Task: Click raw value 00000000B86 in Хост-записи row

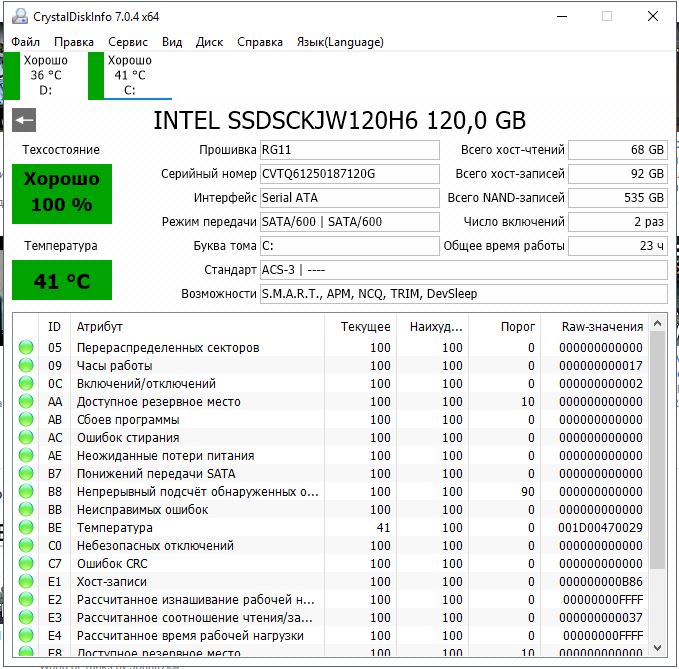Action: 601,582
